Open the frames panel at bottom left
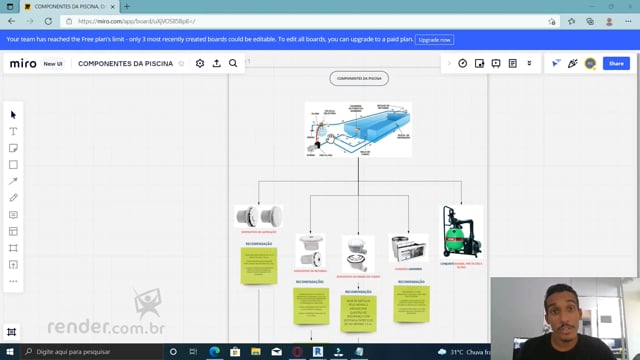The width and height of the screenshot is (640, 360). [x=11, y=332]
